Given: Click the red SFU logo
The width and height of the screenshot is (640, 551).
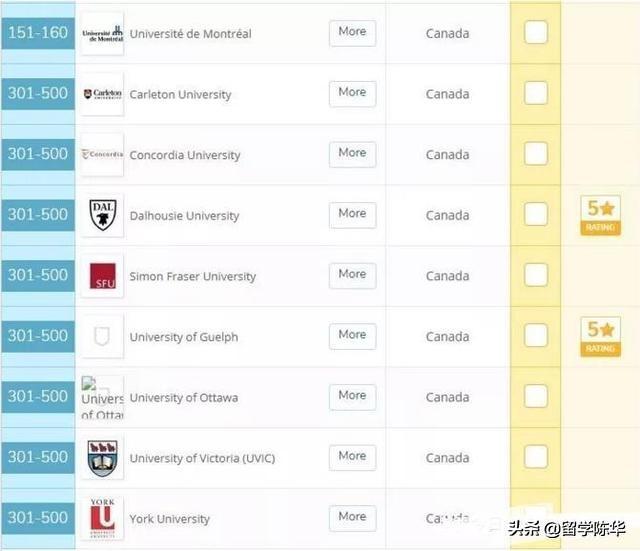Looking at the screenshot, I should pos(102,276).
